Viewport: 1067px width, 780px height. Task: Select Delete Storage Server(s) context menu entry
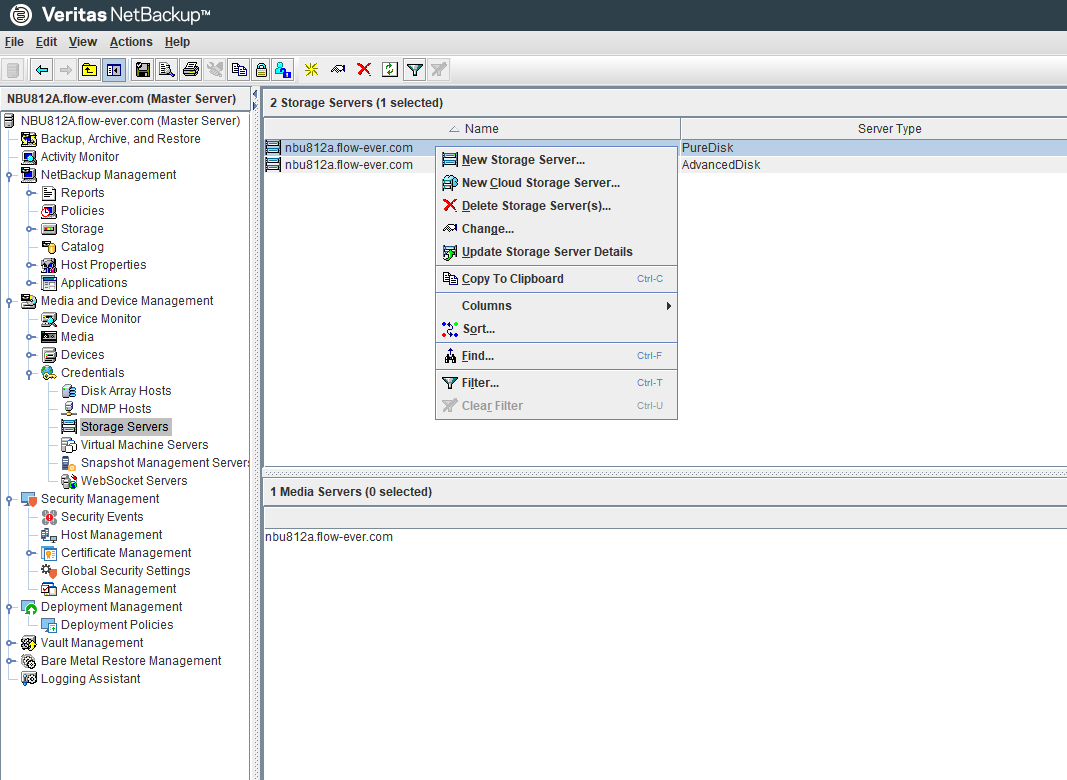[556, 206]
